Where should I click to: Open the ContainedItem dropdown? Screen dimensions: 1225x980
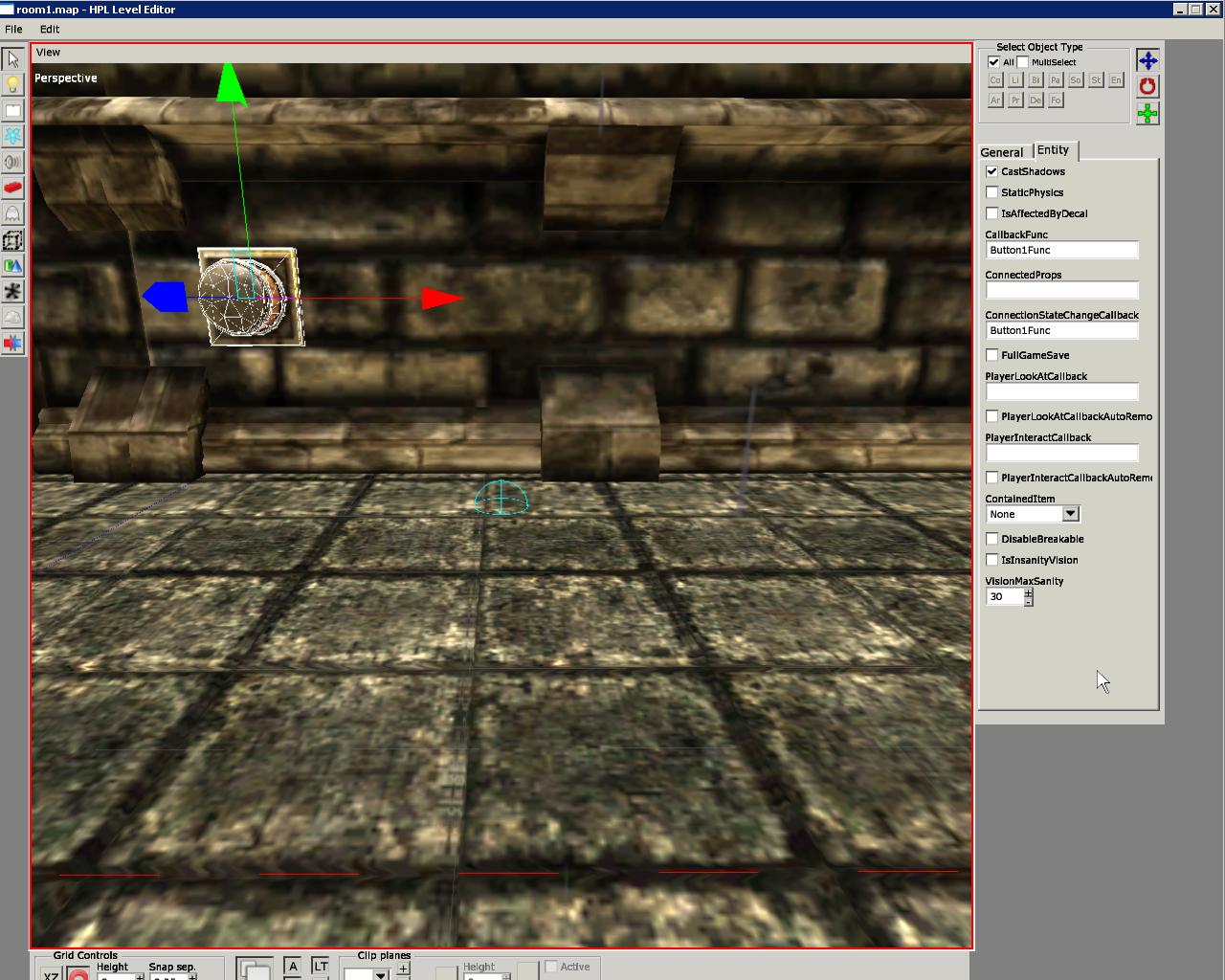[1070, 514]
